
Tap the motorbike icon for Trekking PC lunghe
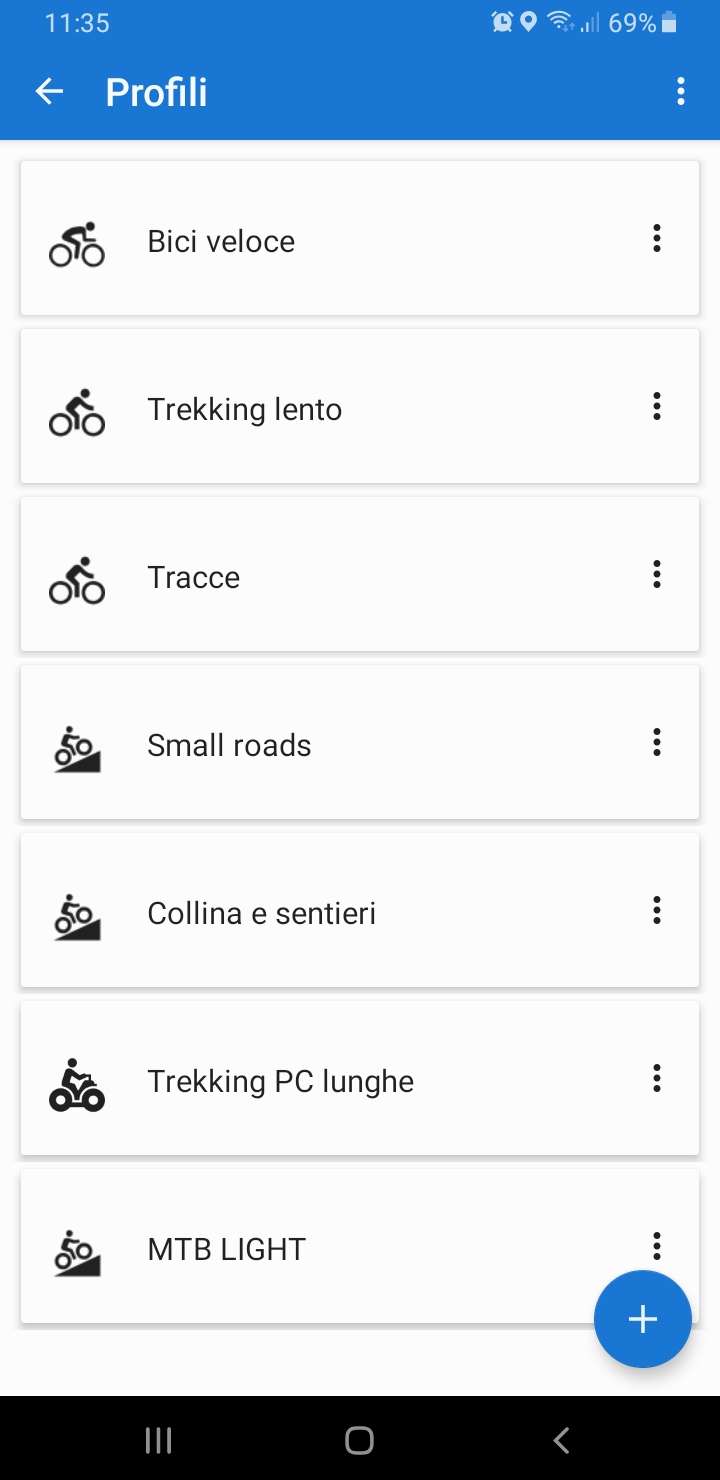pos(77,1084)
